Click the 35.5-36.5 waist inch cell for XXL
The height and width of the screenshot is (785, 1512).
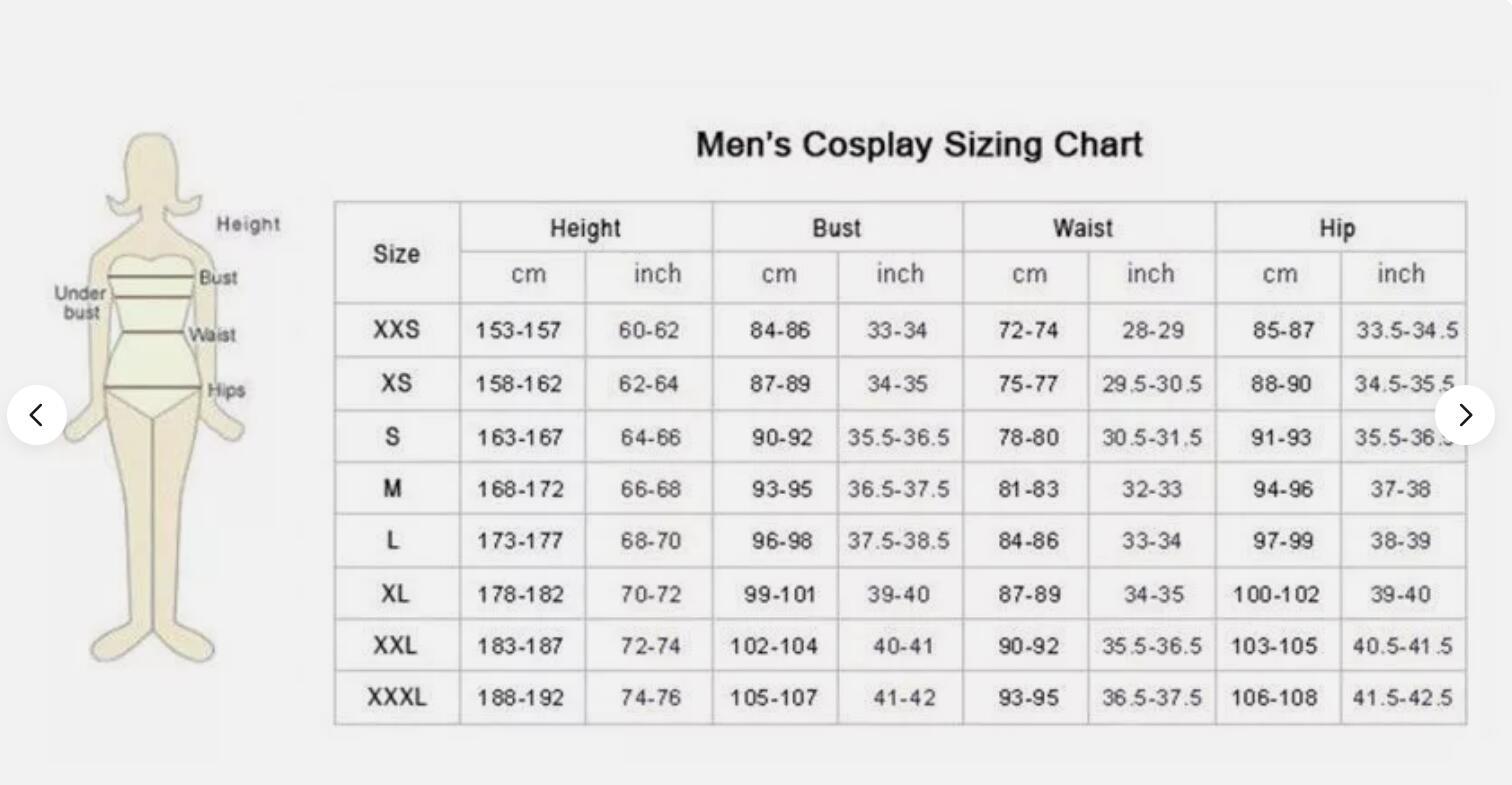[x=1152, y=647]
